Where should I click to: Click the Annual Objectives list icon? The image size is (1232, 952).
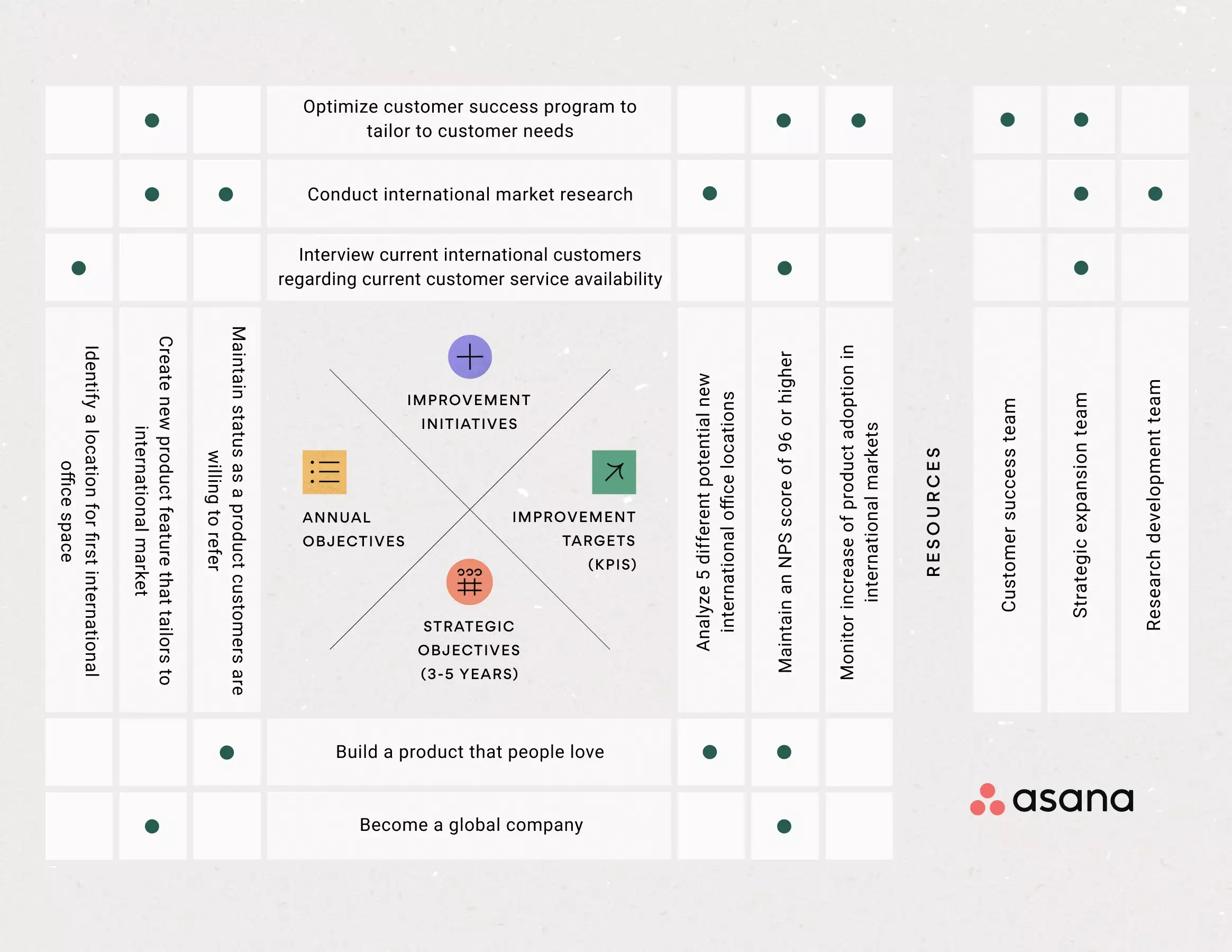[x=324, y=472]
